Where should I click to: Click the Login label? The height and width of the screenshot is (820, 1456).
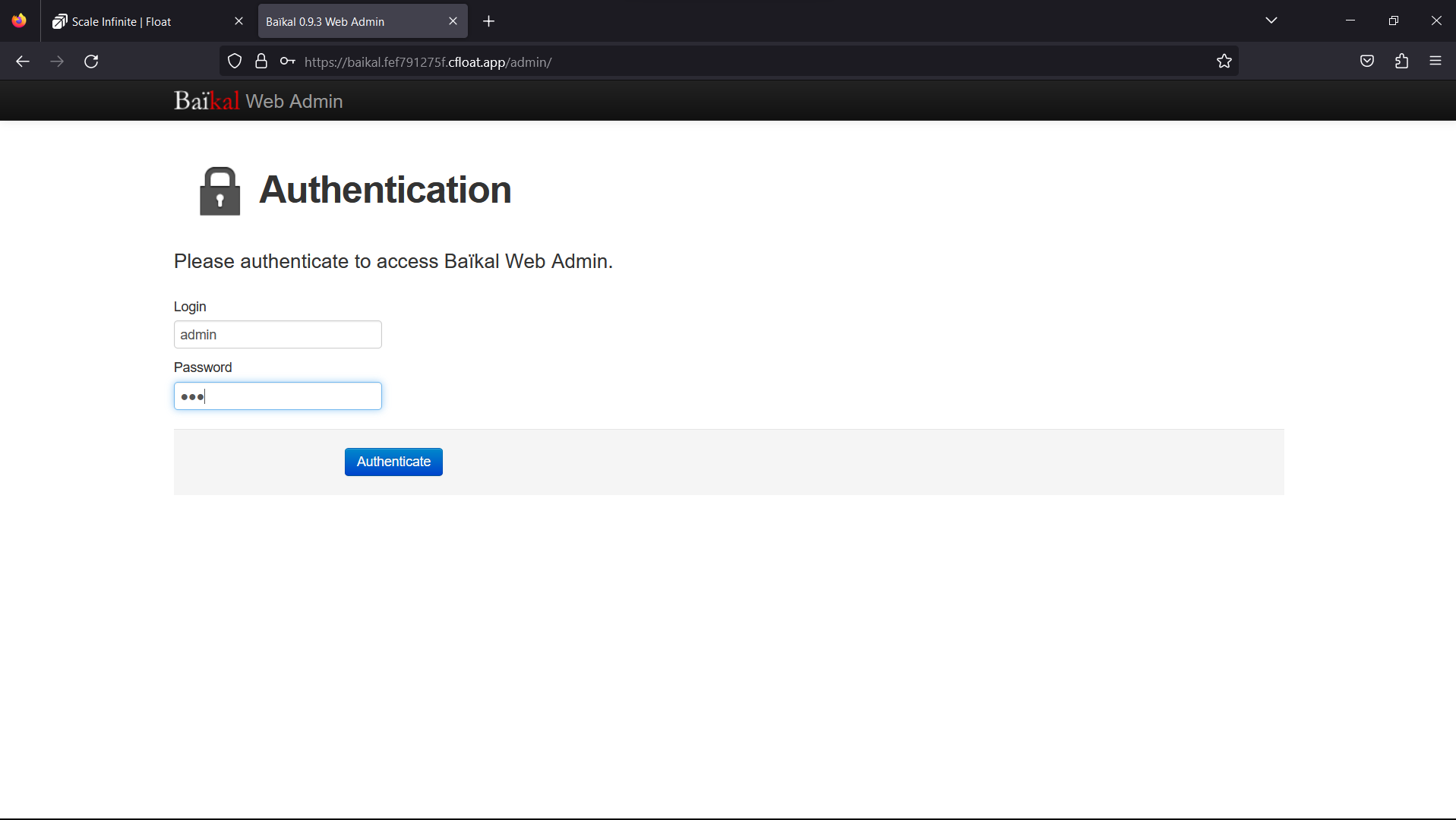tap(190, 307)
